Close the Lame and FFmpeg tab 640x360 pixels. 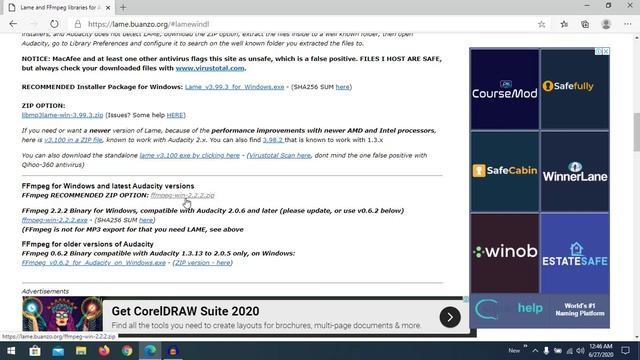tap(108, 7)
